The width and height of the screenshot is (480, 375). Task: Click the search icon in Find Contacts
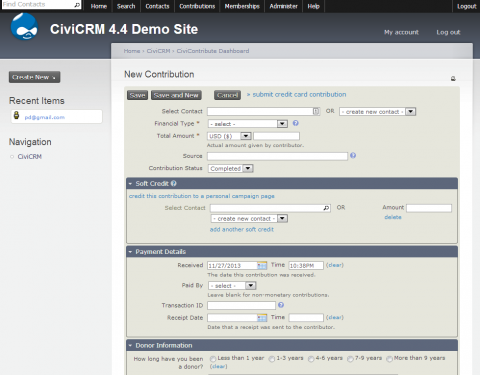point(77,5)
